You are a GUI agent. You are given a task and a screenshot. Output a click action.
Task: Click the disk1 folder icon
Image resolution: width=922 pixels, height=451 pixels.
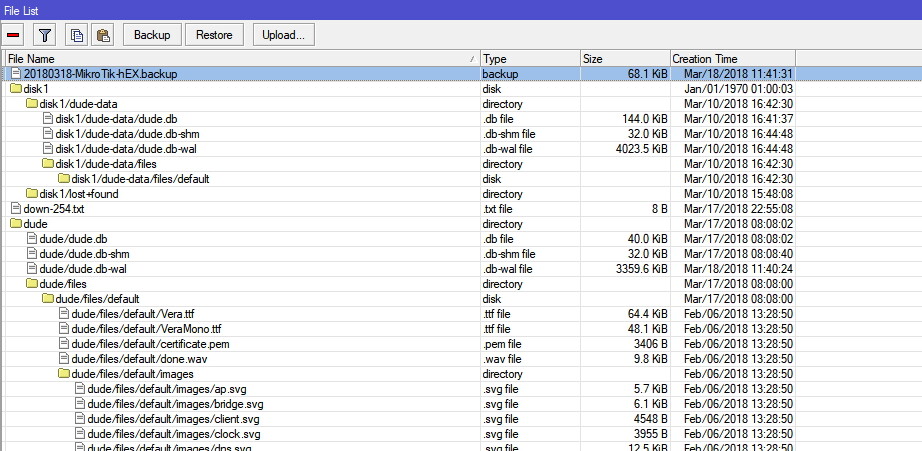pos(16,89)
